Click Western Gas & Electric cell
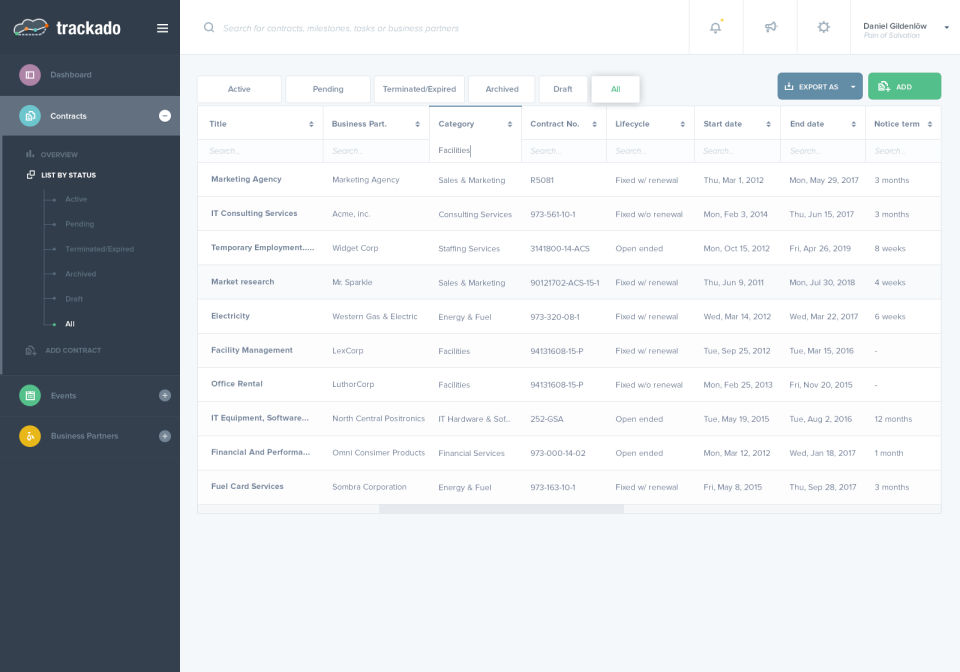Screen dimensions: 960x672 375,316
